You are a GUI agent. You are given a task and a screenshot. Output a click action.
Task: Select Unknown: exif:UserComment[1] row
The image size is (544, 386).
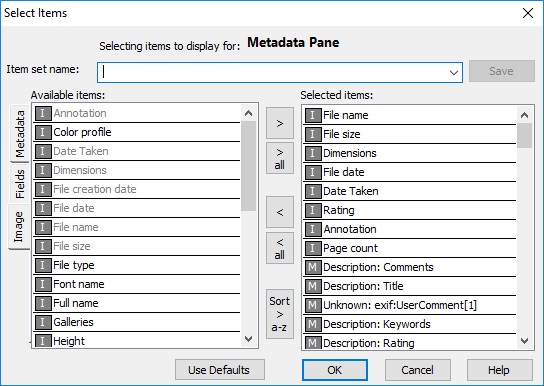click(410, 305)
